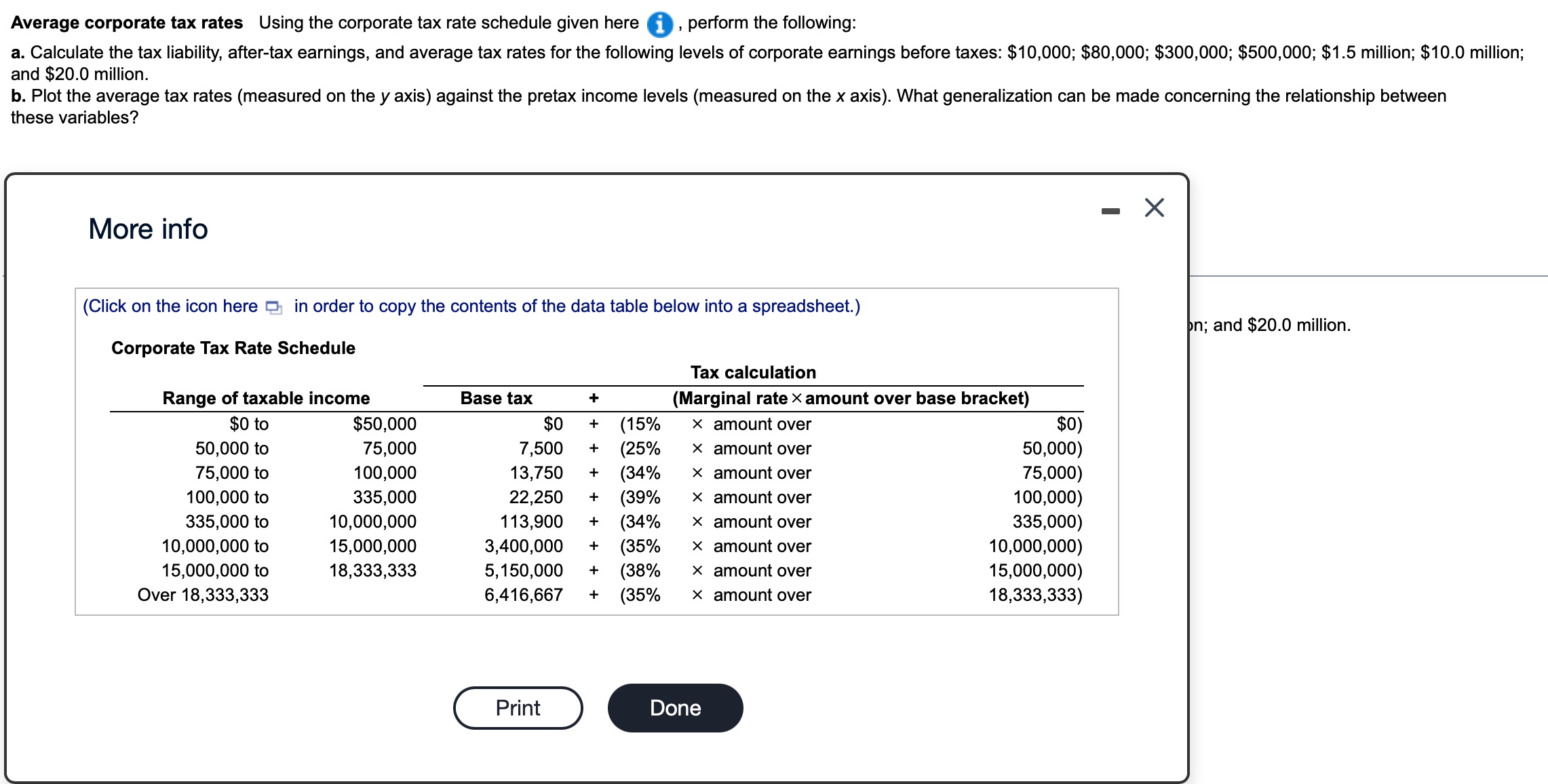Click the copy-to-spreadsheet icon

point(273,307)
